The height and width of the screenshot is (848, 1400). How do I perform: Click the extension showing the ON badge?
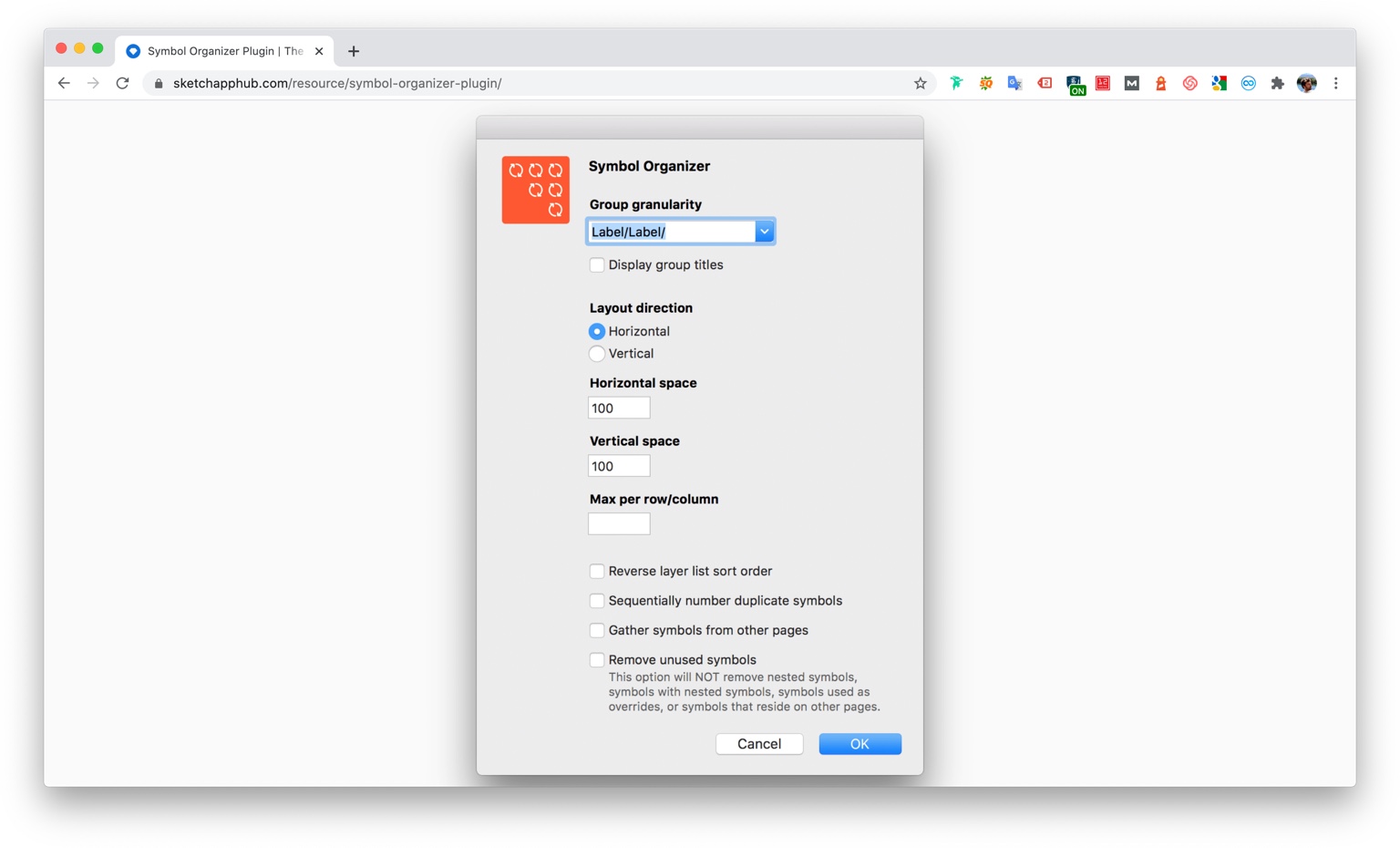(1076, 85)
